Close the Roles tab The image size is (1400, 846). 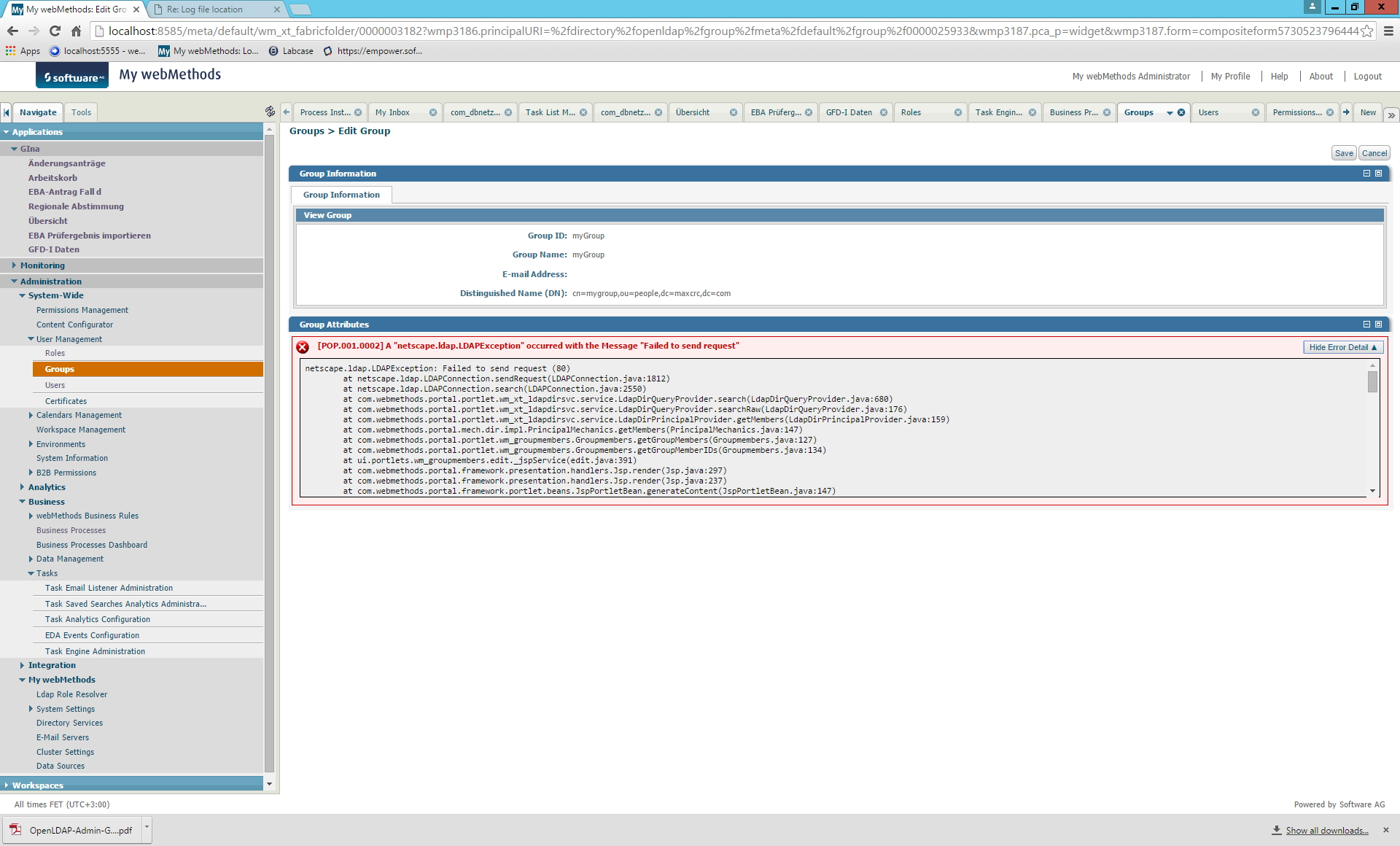click(958, 112)
